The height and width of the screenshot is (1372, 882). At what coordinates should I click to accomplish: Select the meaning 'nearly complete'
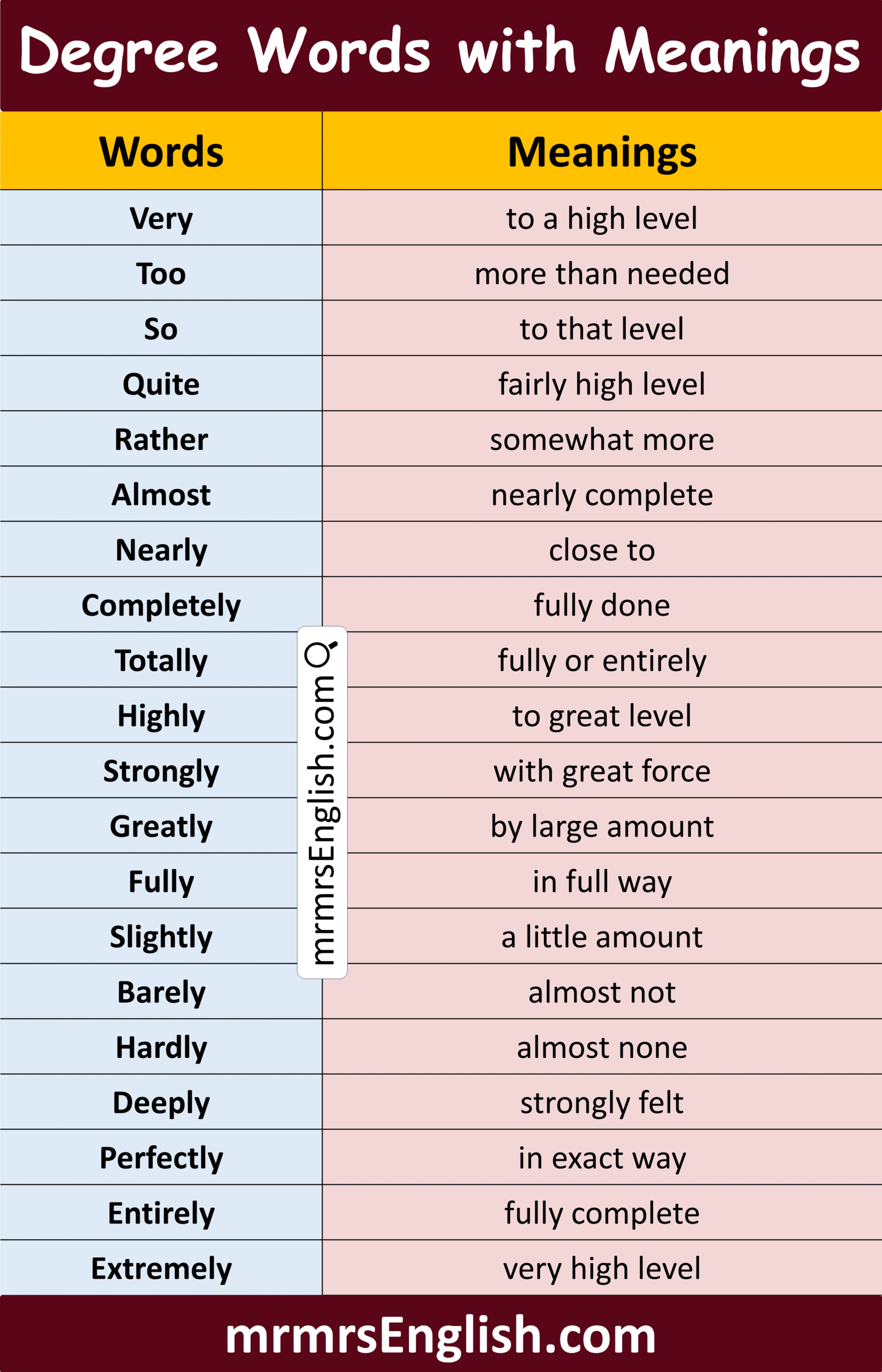point(602,494)
